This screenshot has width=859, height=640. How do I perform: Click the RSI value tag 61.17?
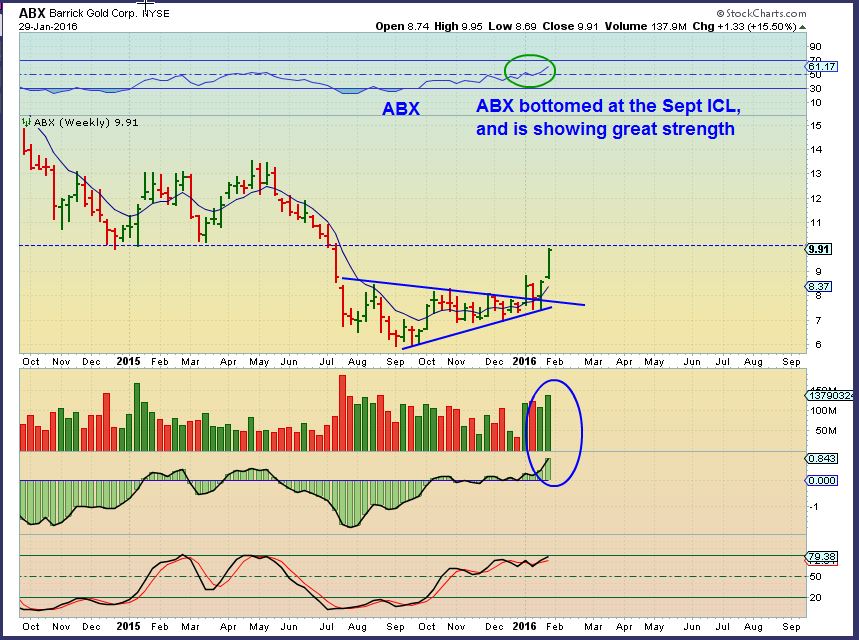point(822,66)
